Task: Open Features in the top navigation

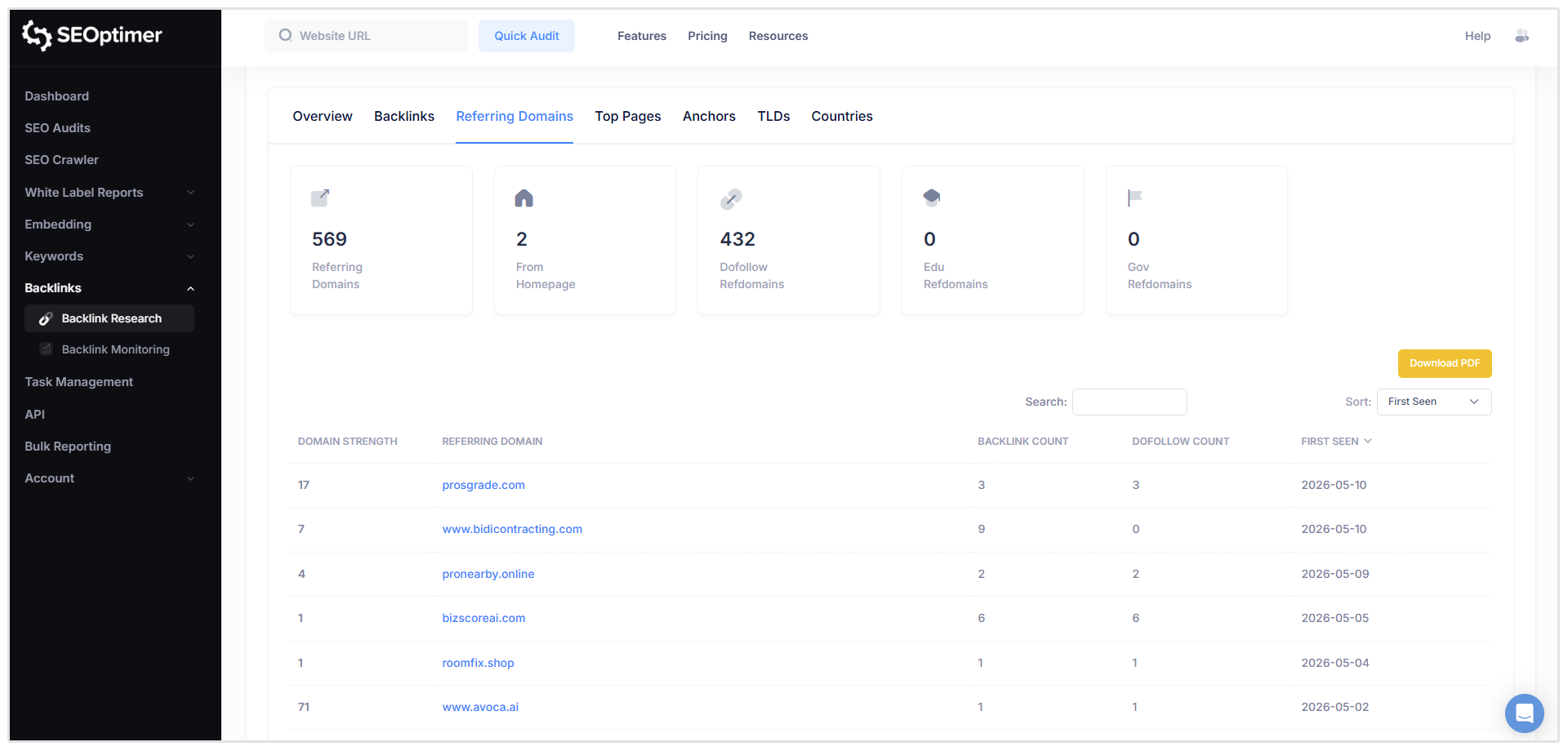Action: point(642,36)
